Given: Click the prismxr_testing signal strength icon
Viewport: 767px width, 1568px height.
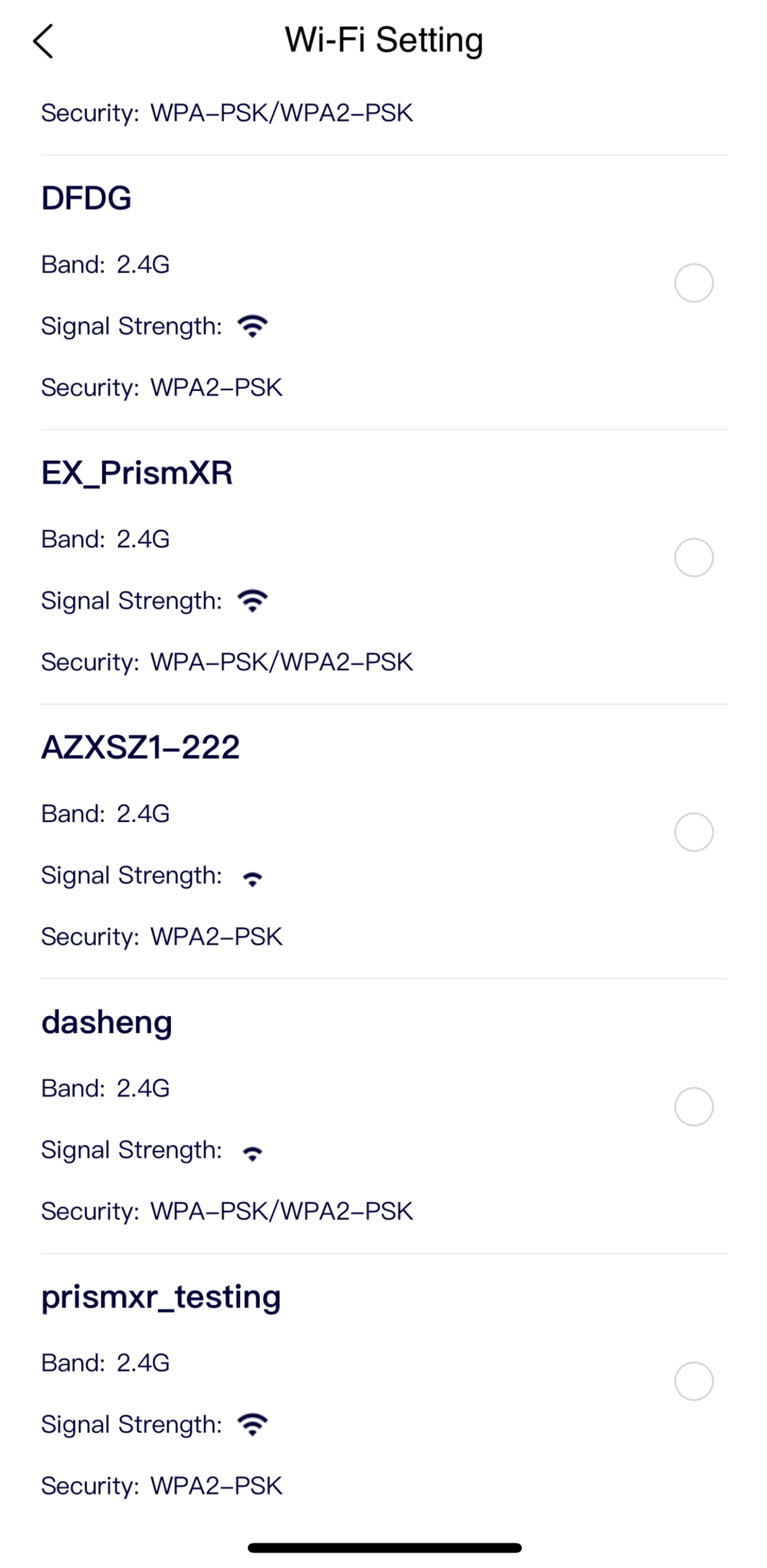Looking at the screenshot, I should click(x=252, y=1424).
